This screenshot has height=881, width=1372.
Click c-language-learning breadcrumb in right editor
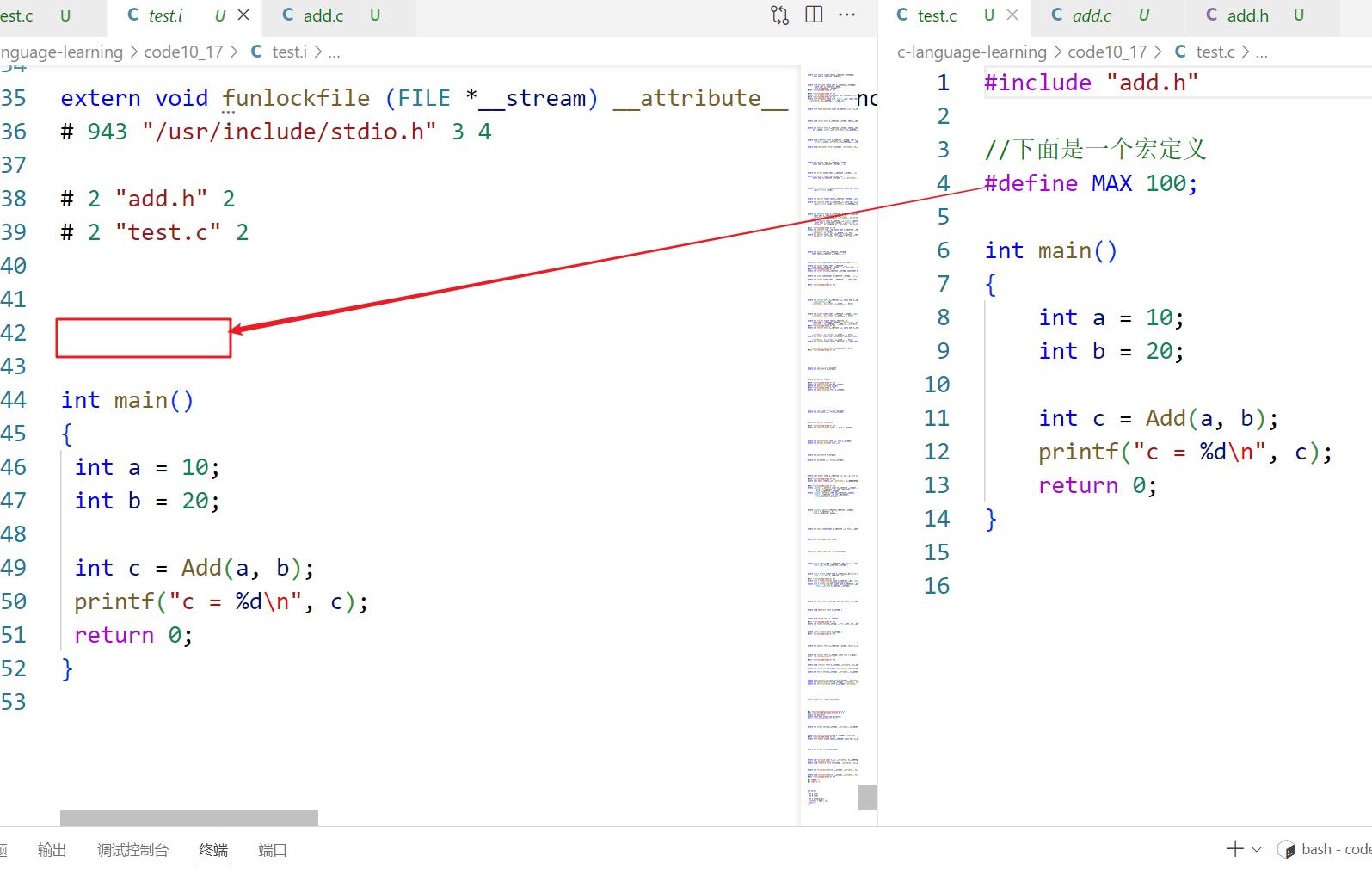click(971, 52)
